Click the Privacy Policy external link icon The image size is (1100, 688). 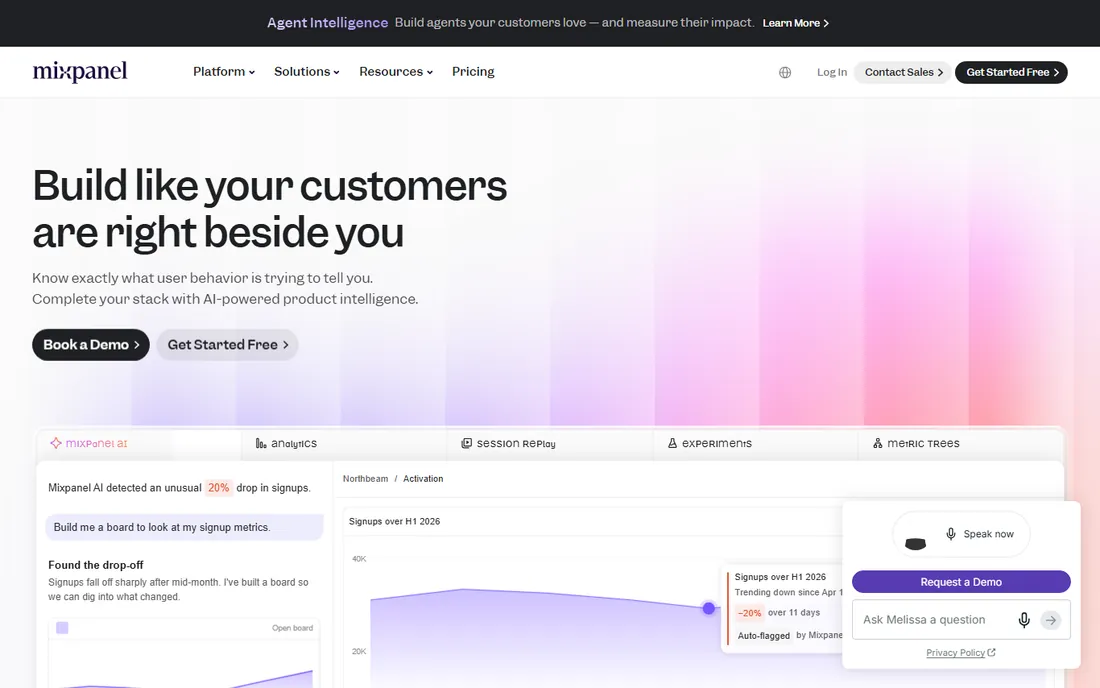click(991, 652)
